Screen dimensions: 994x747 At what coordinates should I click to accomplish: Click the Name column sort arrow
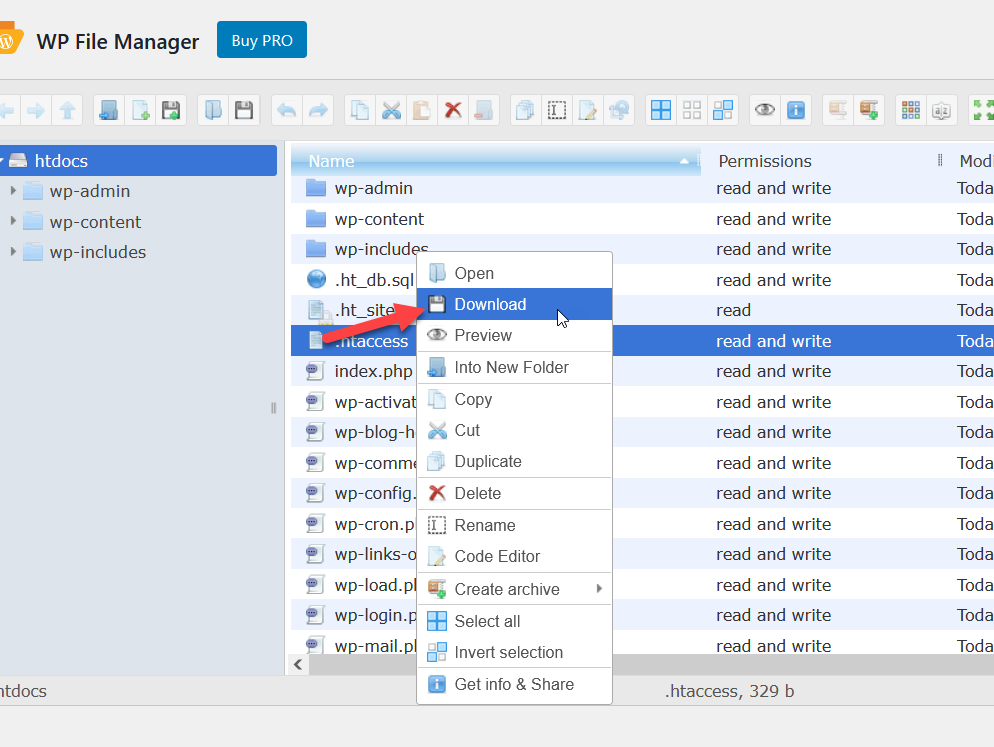[x=684, y=161]
